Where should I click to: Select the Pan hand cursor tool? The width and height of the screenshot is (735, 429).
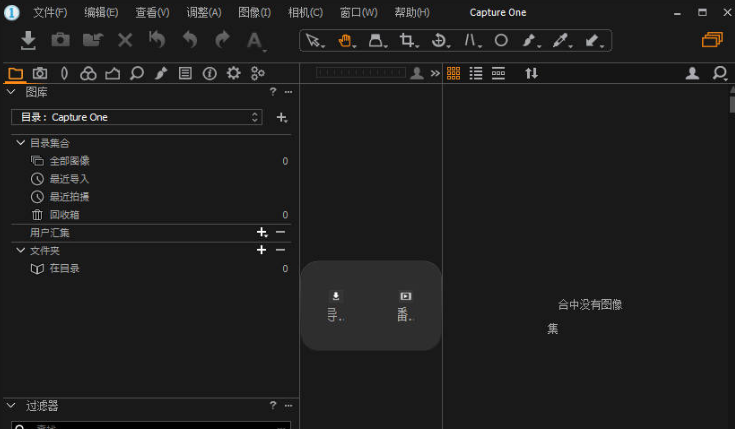346,40
